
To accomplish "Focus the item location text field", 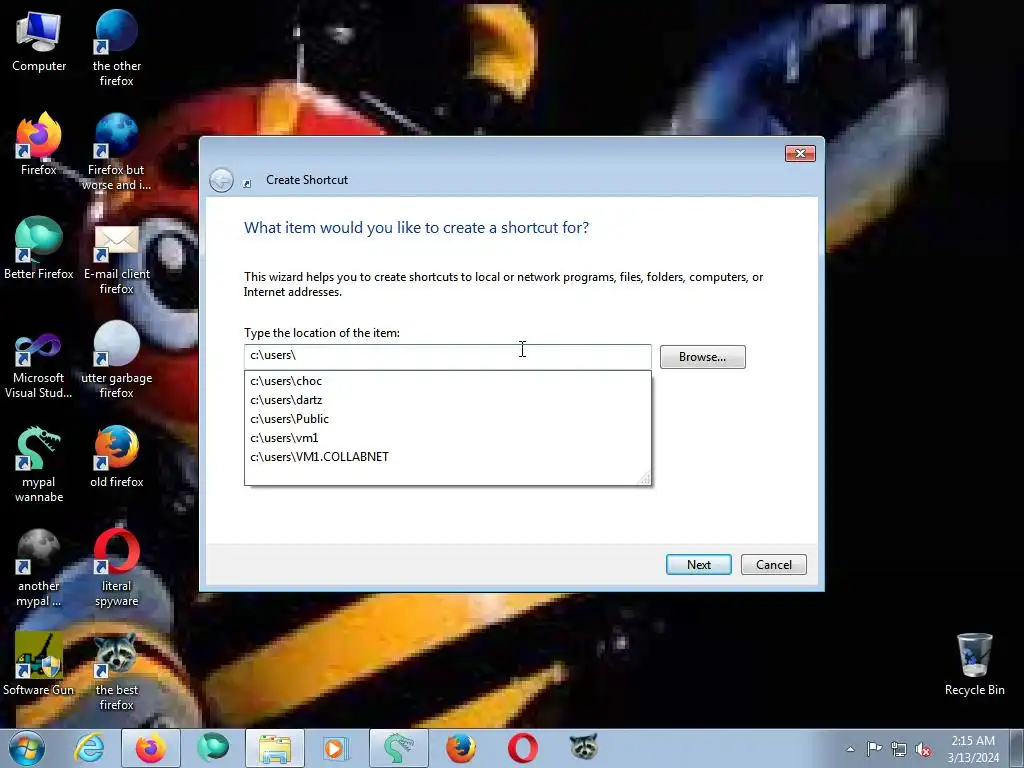I will [x=447, y=356].
